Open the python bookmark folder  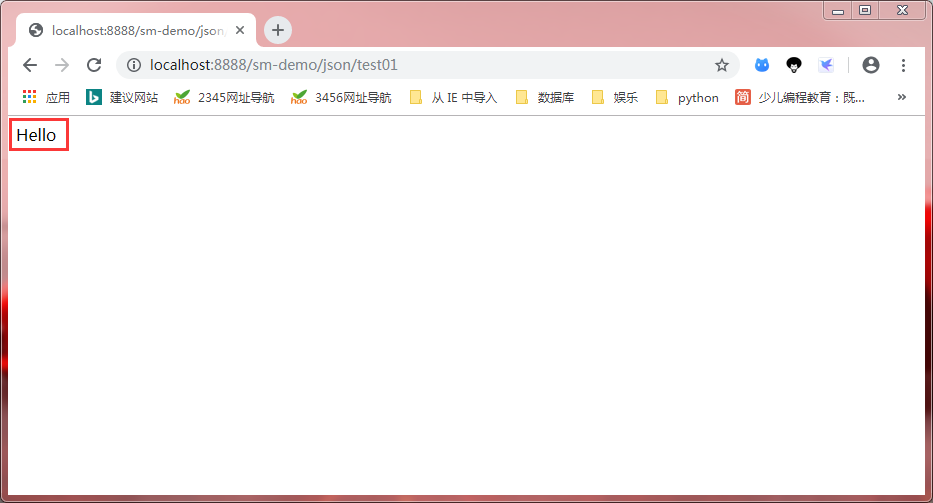[x=687, y=97]
